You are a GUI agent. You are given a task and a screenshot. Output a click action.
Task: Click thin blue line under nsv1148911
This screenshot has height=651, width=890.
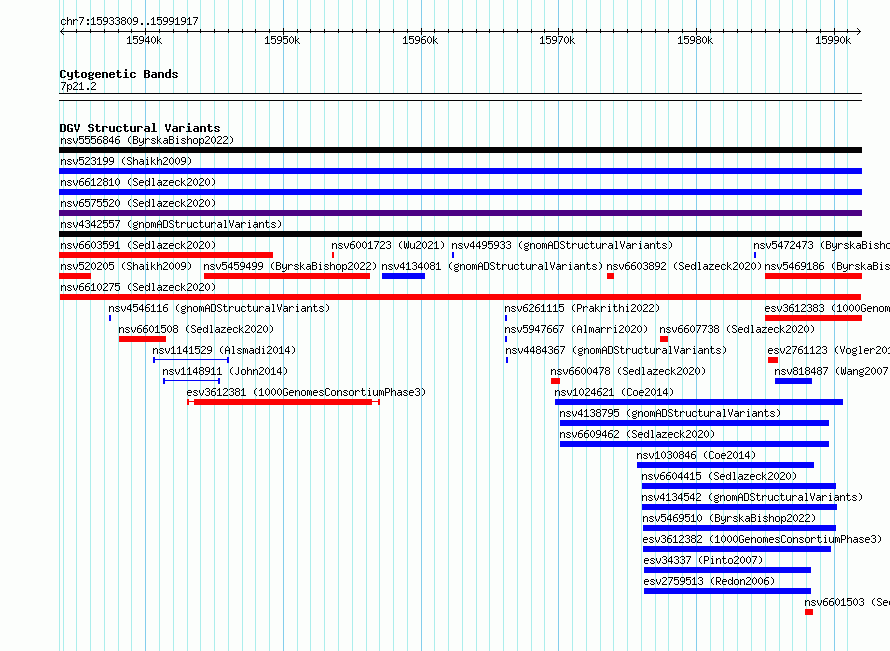pos(191,381)
